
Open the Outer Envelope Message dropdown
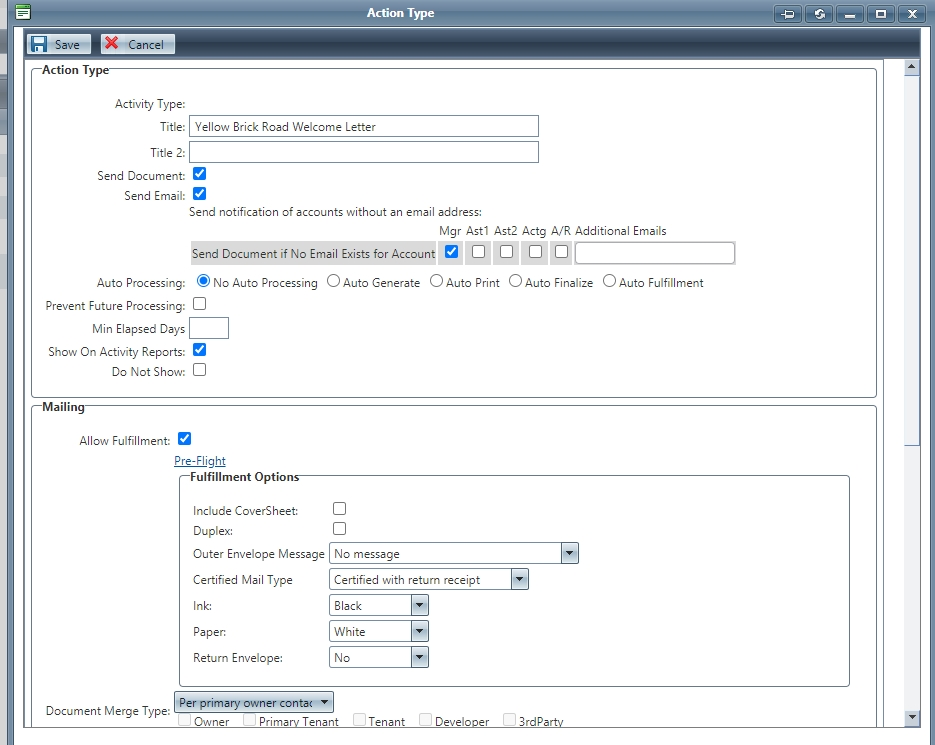(x=570, y=553)
